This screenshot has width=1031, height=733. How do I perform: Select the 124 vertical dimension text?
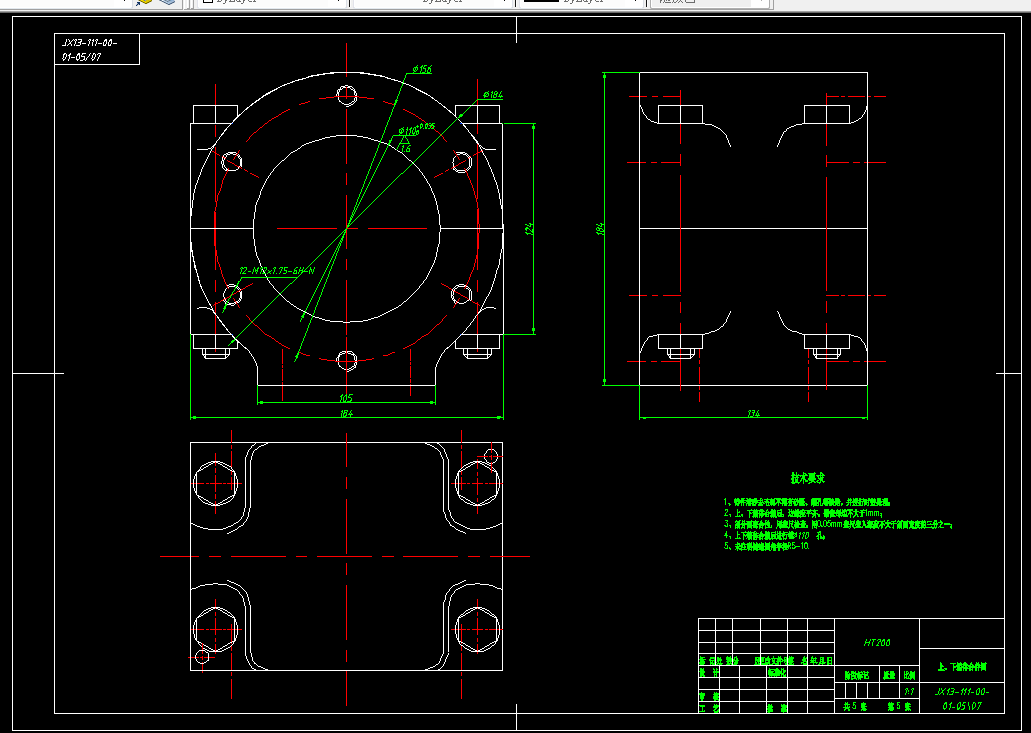point(529,228)
